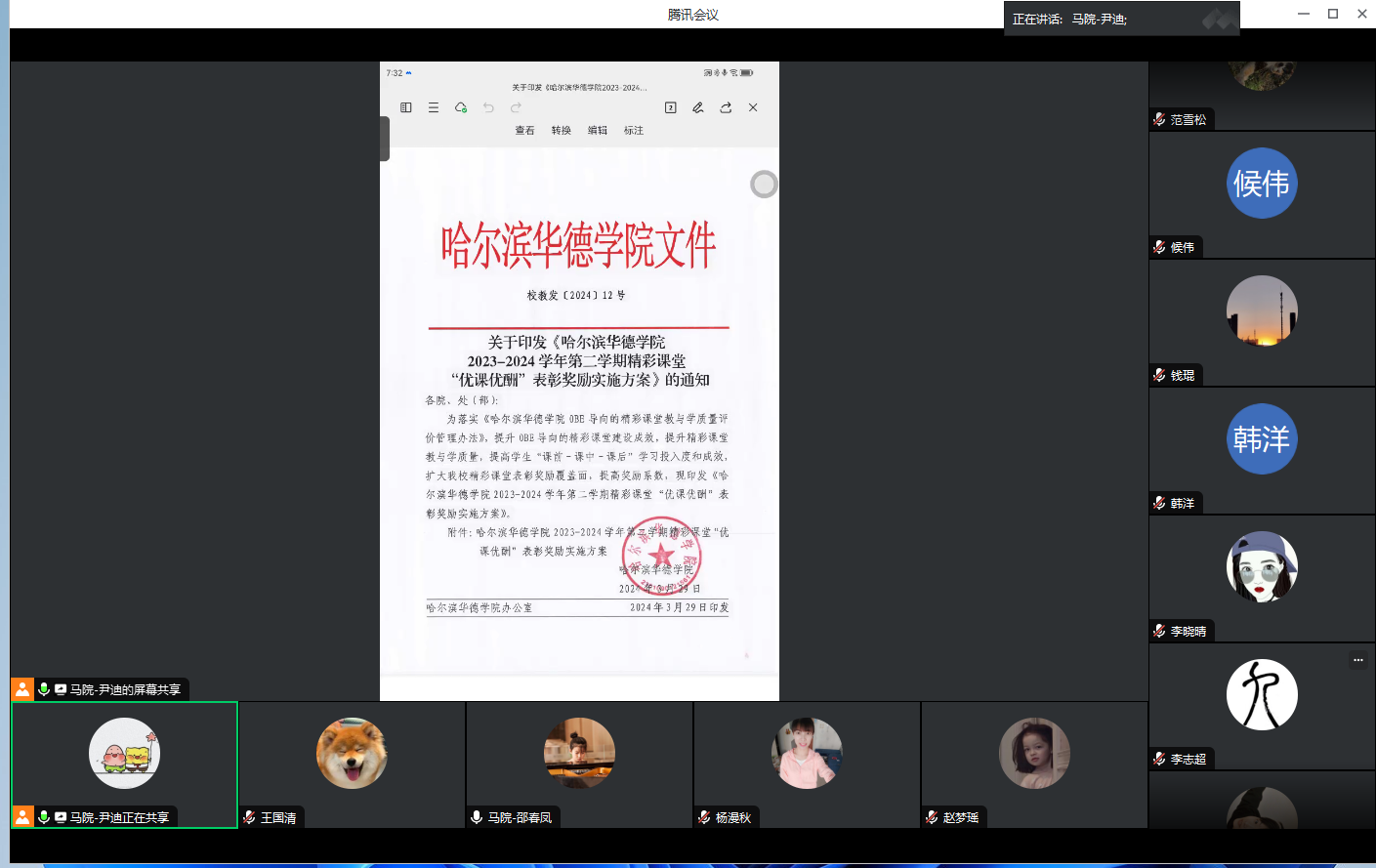Click the redo arrow in document toolbar

pyautogui.click(x=516, y=107)
